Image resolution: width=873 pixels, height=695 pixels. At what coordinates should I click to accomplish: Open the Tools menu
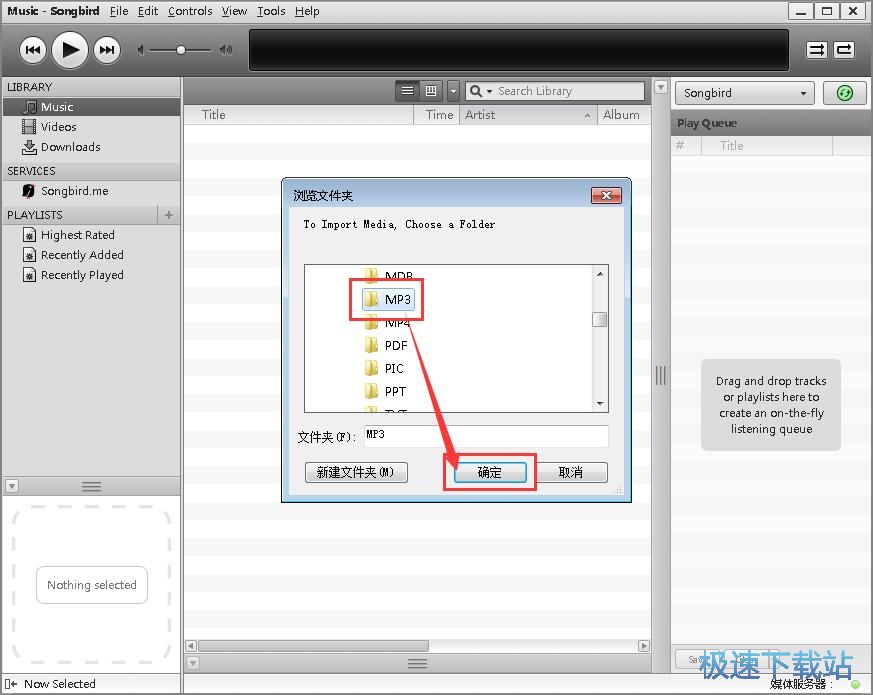270,11
